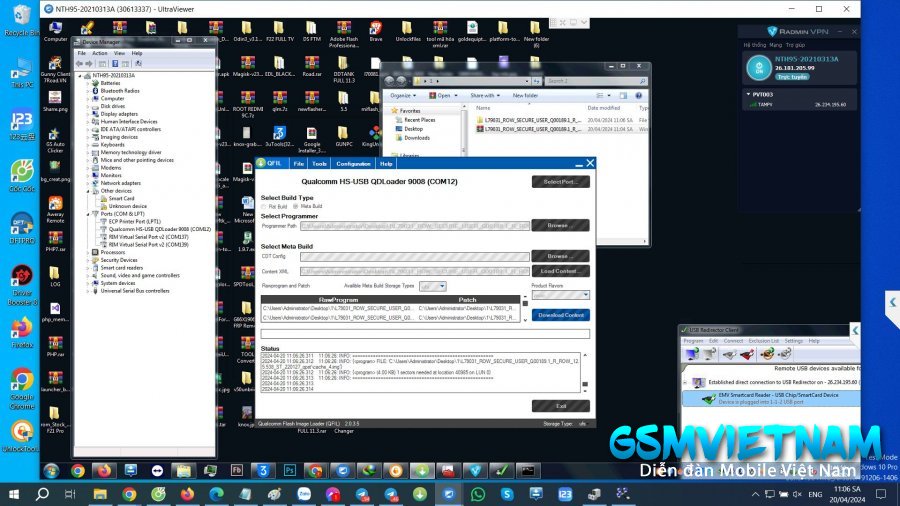Click the Device Manager help toolbar icon

(115, 64)
